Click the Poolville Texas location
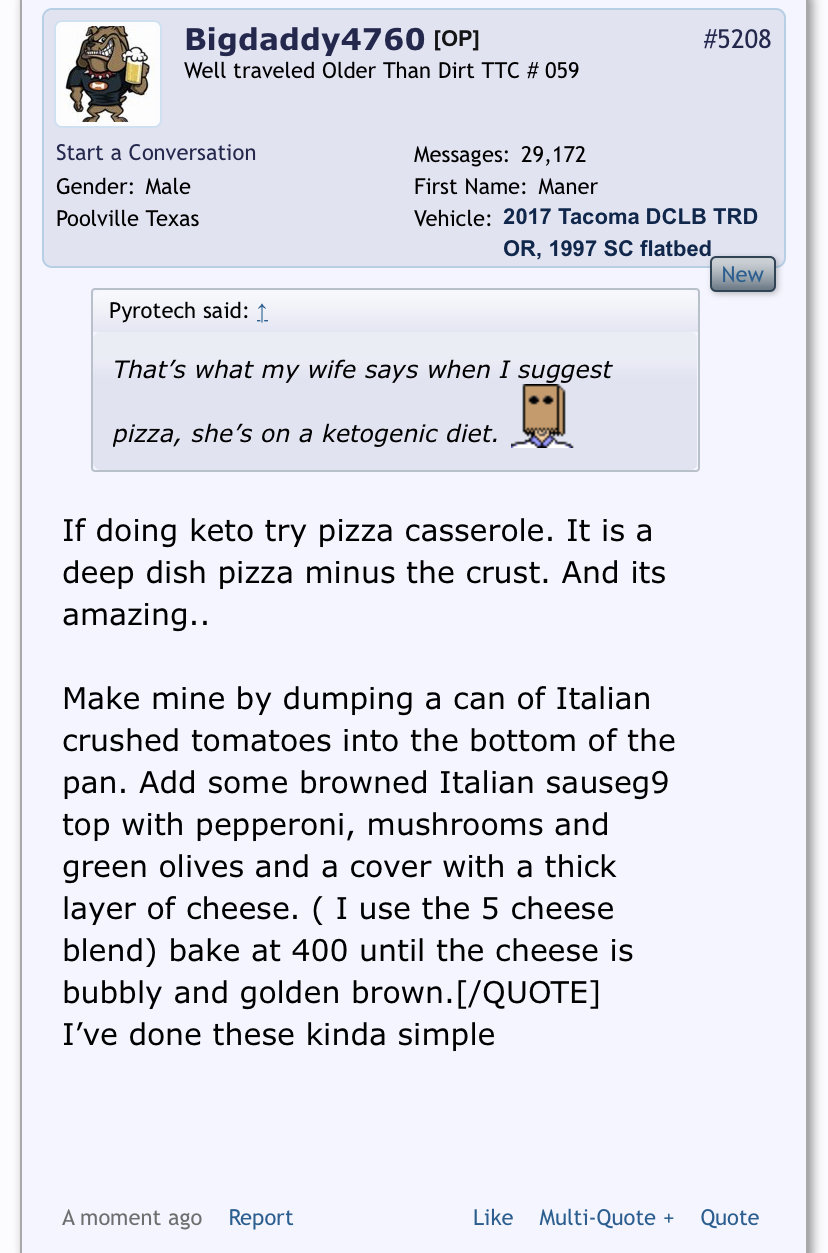Viewport: 828px width, 1253px height. point(128,219)
